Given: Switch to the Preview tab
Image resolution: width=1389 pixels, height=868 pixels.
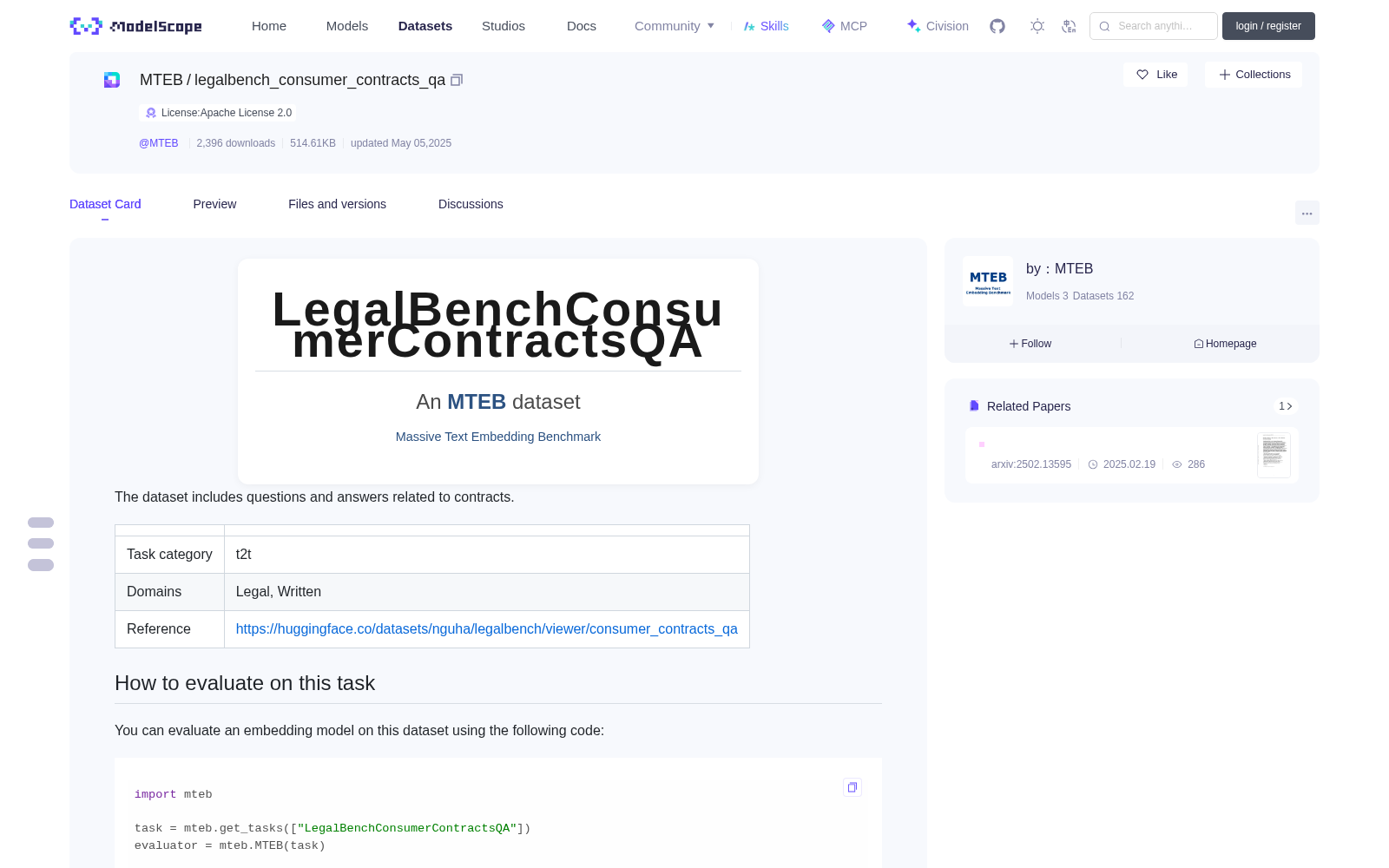Looking at the screenshot, I should tap(214, 204).
